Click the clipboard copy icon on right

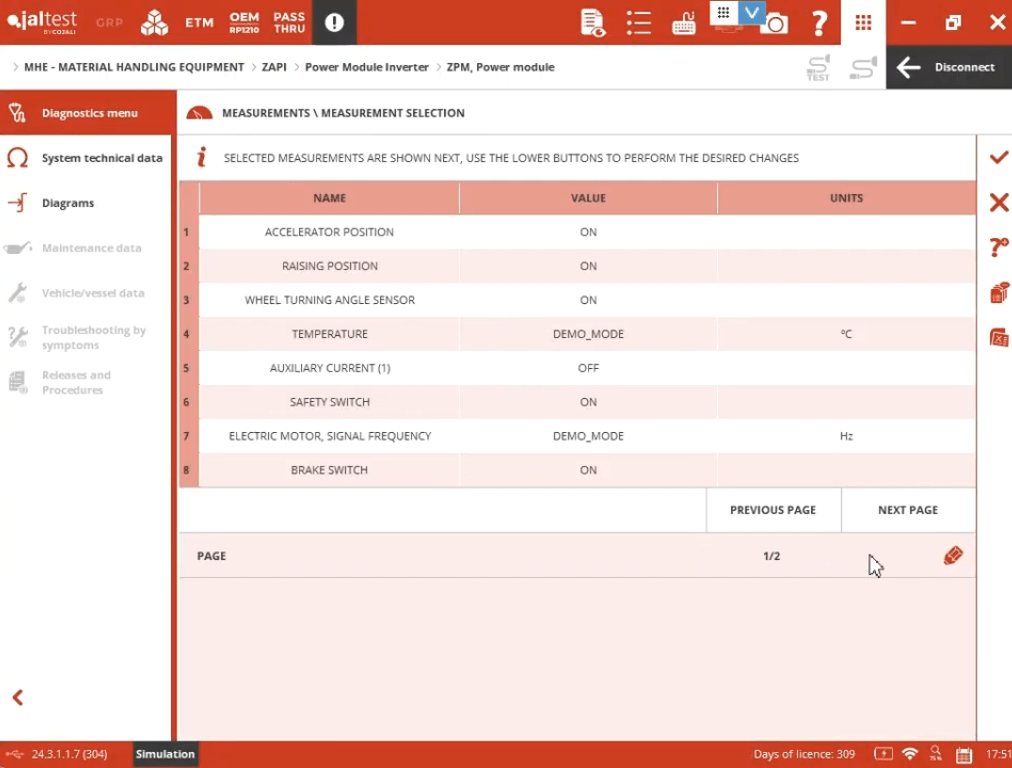998,292
